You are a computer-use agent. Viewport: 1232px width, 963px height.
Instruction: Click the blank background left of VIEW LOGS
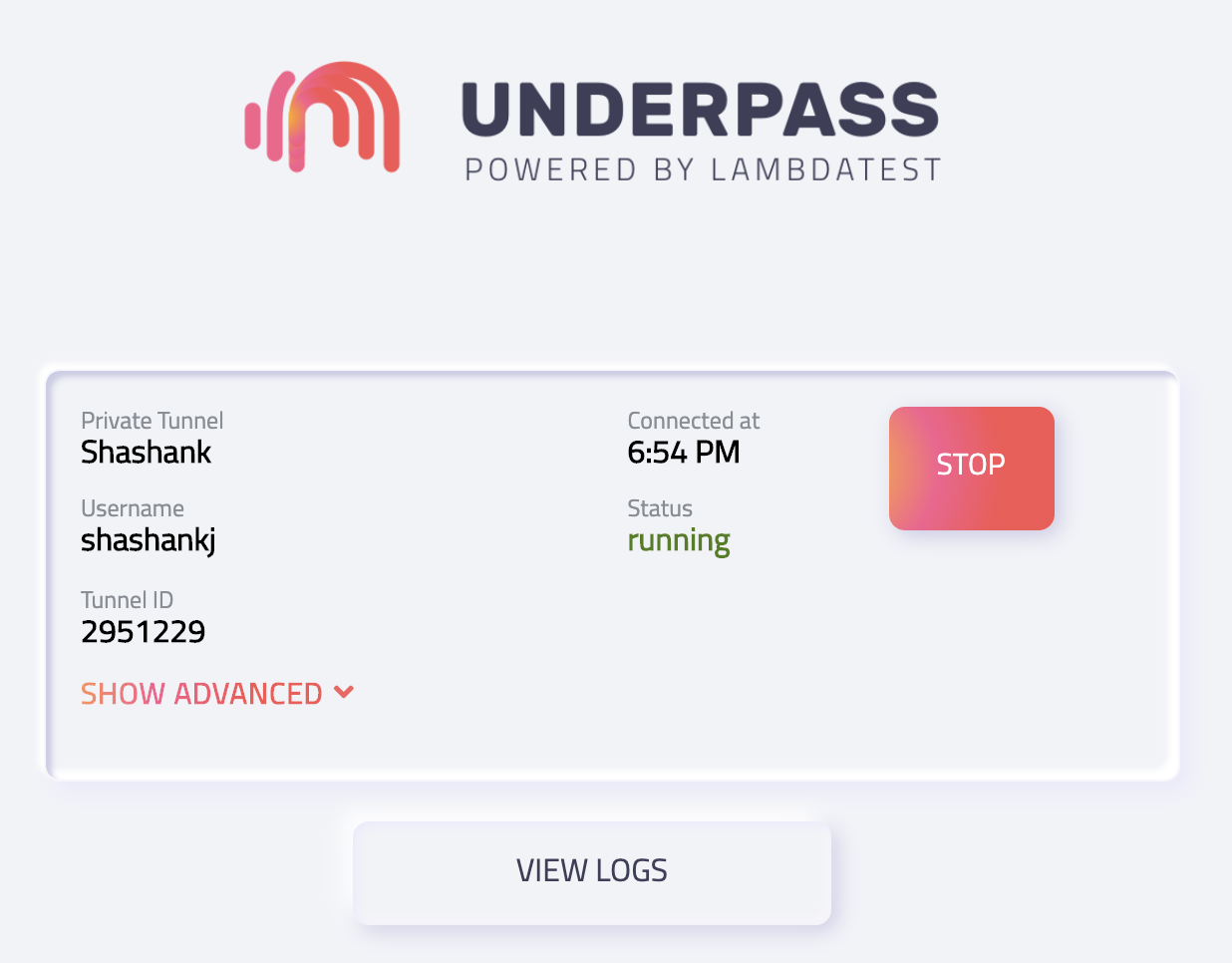[179, 872]
